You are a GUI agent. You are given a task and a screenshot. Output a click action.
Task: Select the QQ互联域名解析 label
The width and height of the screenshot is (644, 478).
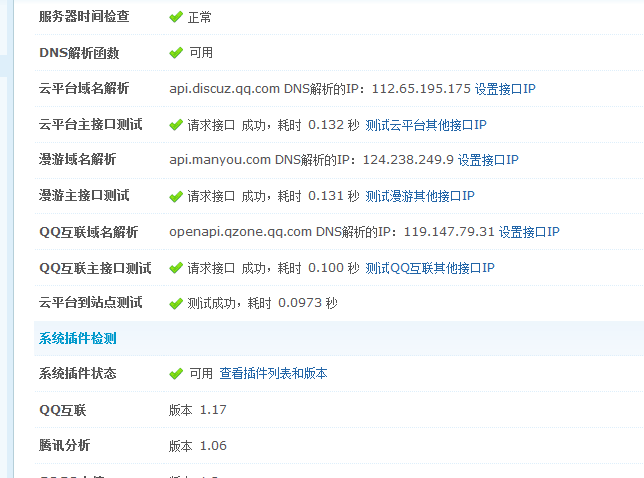click(89, 232)
